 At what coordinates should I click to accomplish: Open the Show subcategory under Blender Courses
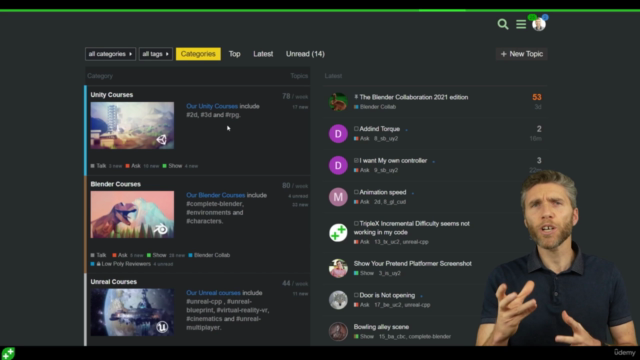point(157,255)
